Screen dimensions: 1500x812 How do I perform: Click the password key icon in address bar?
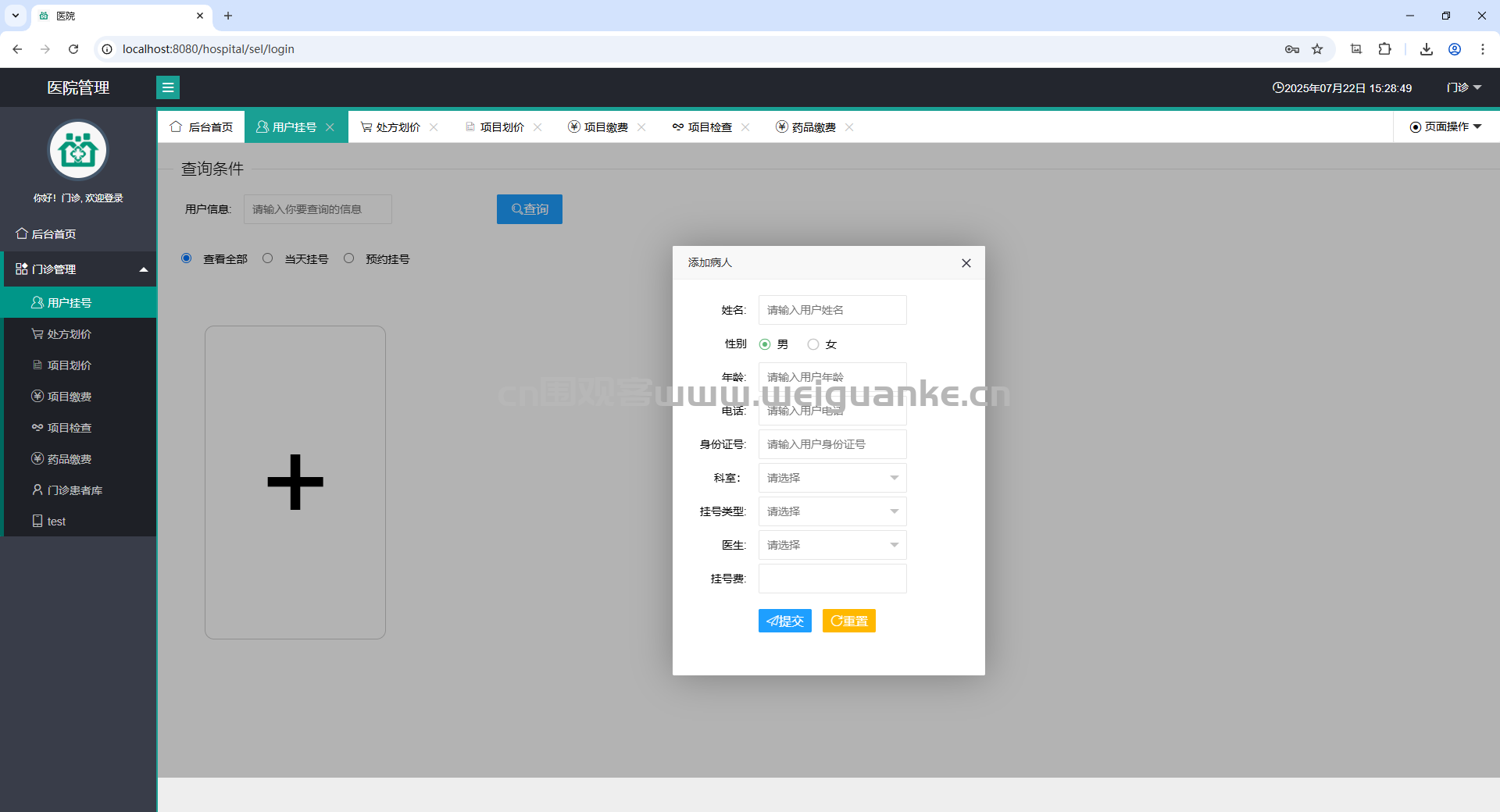click(x=1292, y=49)
